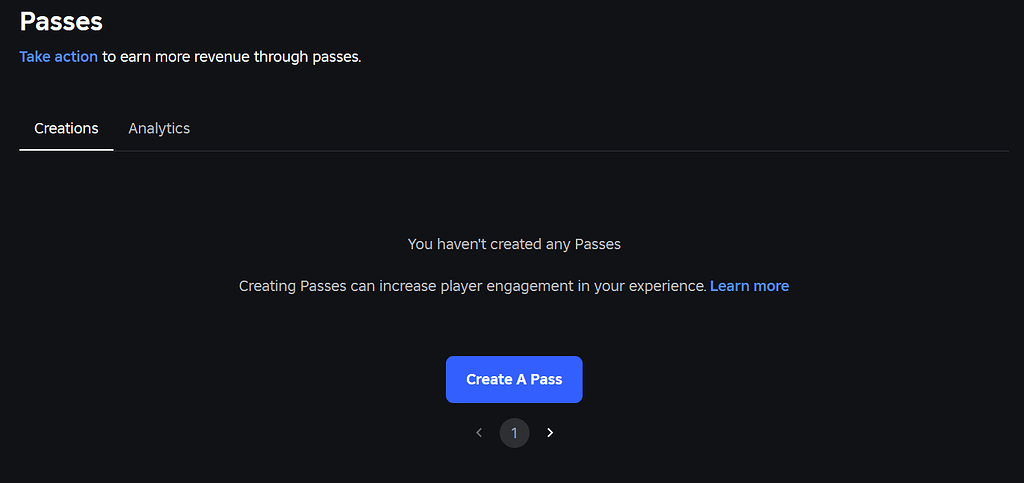Viewport: 1024px width, 483px height.
Task: Advance pagination with the right chevron
Action: tap(550, 433)
